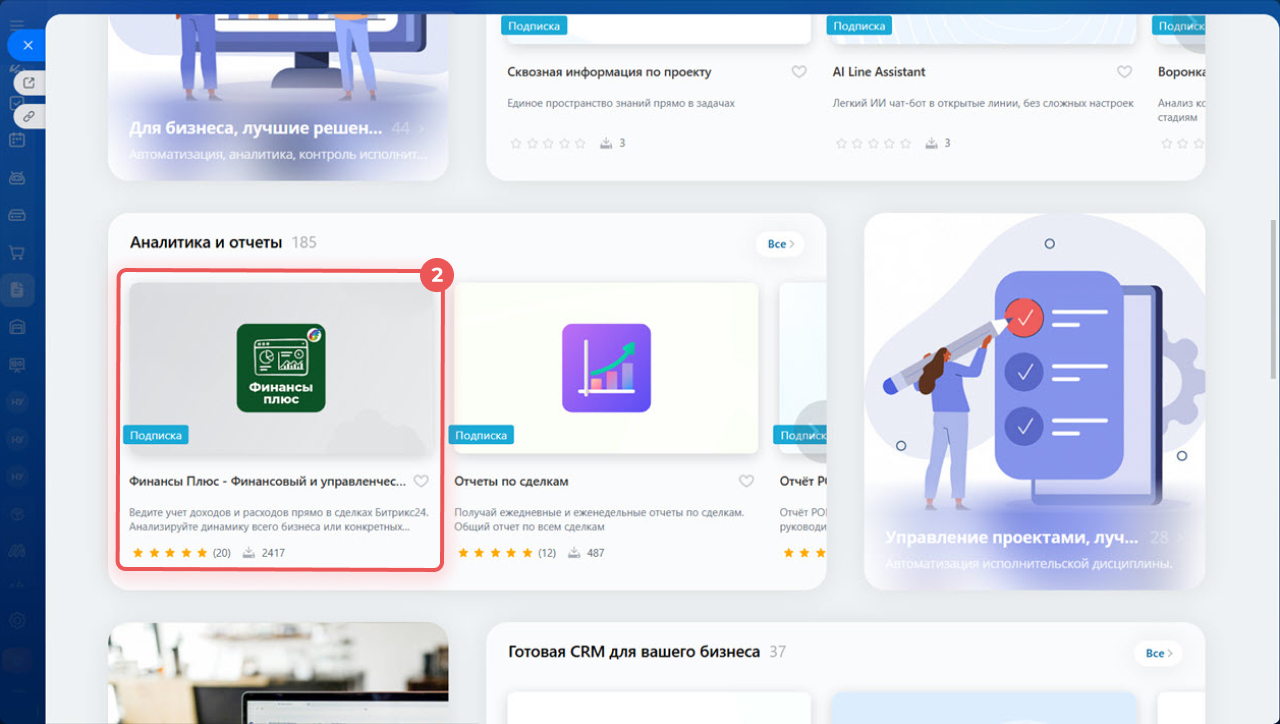Click the Подписка badge on Финансы Плюс

(156, 435)
